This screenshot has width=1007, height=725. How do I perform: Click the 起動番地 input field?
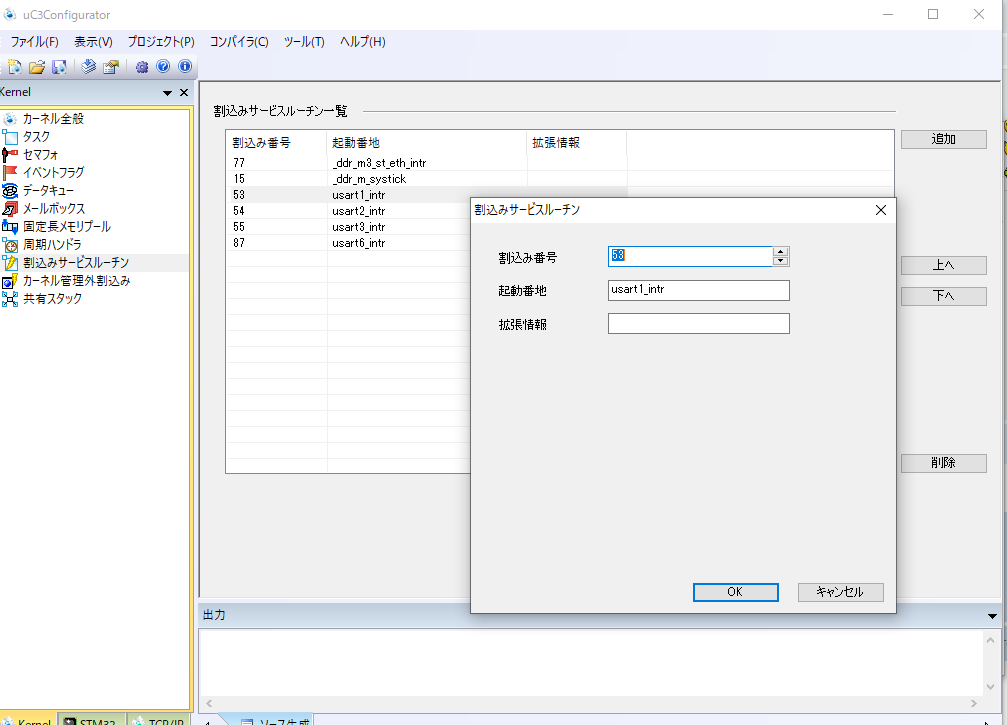pyautogui.click(x=698, y=290)
